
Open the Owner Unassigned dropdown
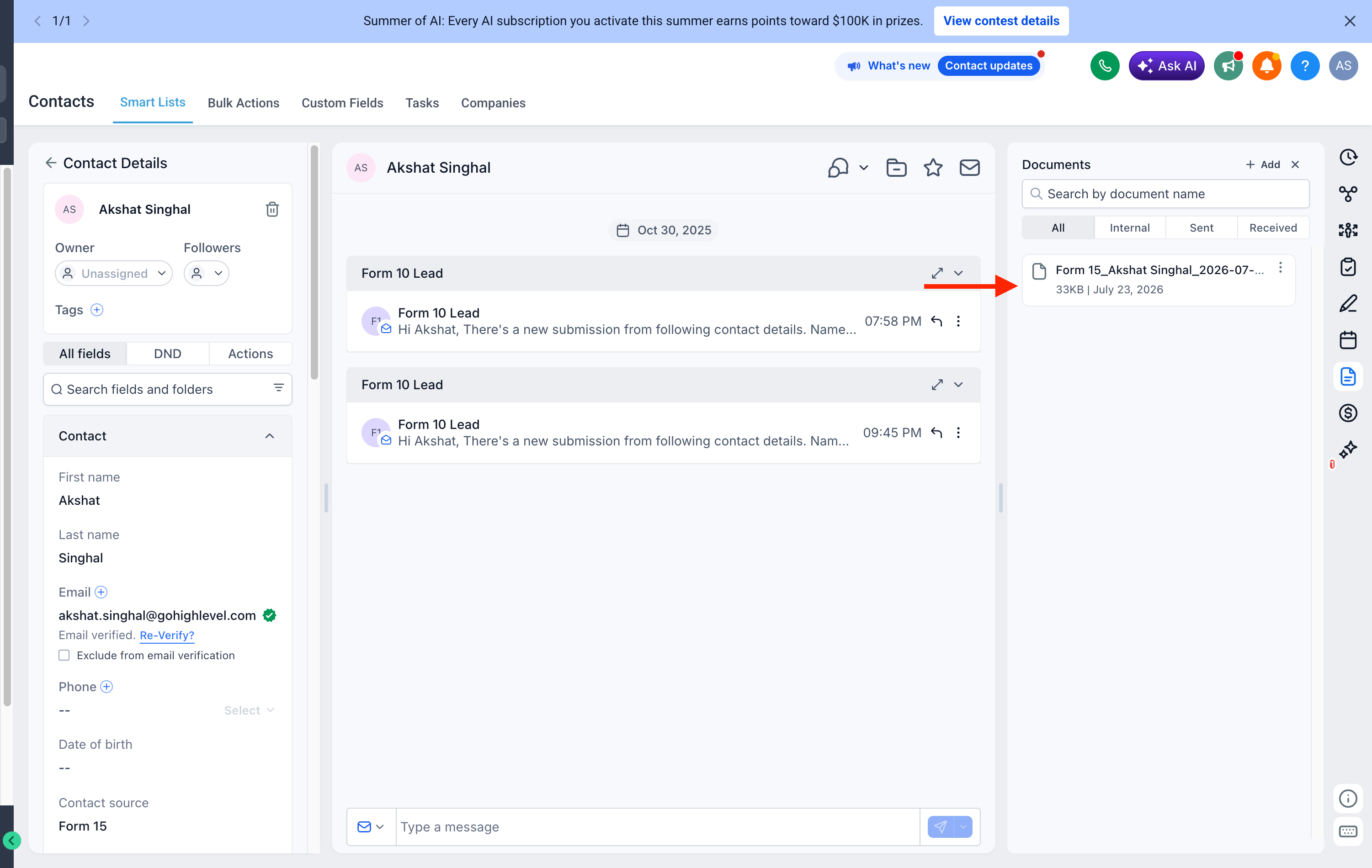[113, 273]
